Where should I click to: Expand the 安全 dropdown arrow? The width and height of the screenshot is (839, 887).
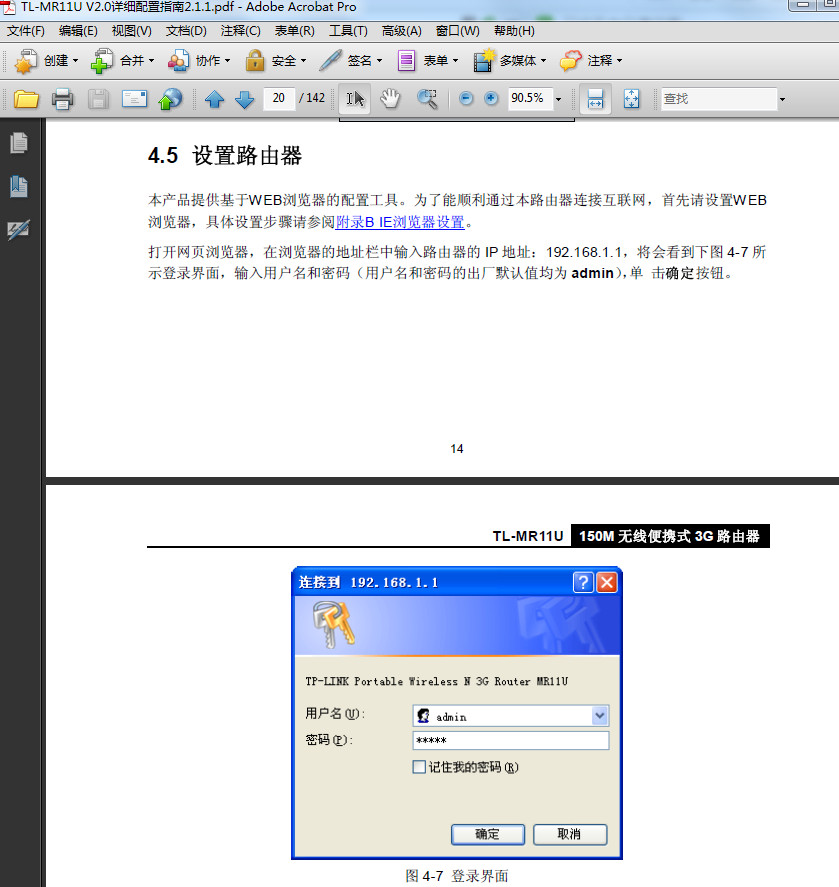pos(303,61)
